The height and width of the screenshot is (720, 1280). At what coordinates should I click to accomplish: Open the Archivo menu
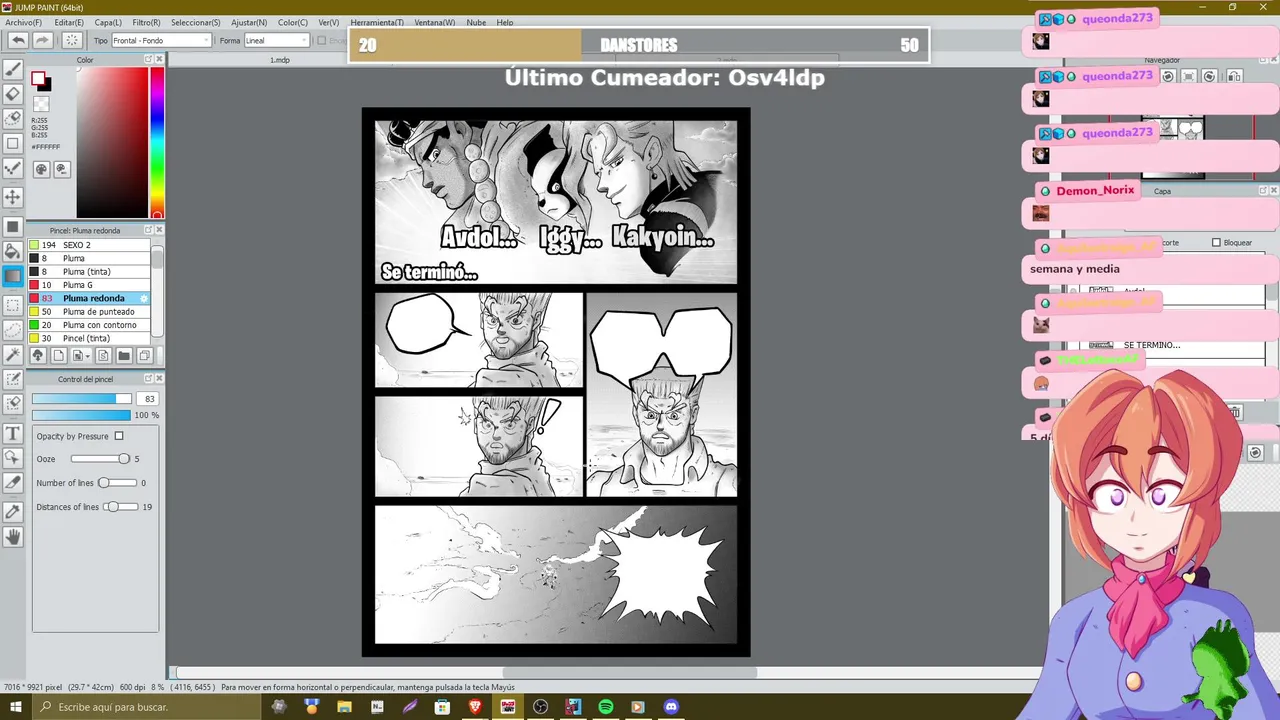click(x=23, y=22)
